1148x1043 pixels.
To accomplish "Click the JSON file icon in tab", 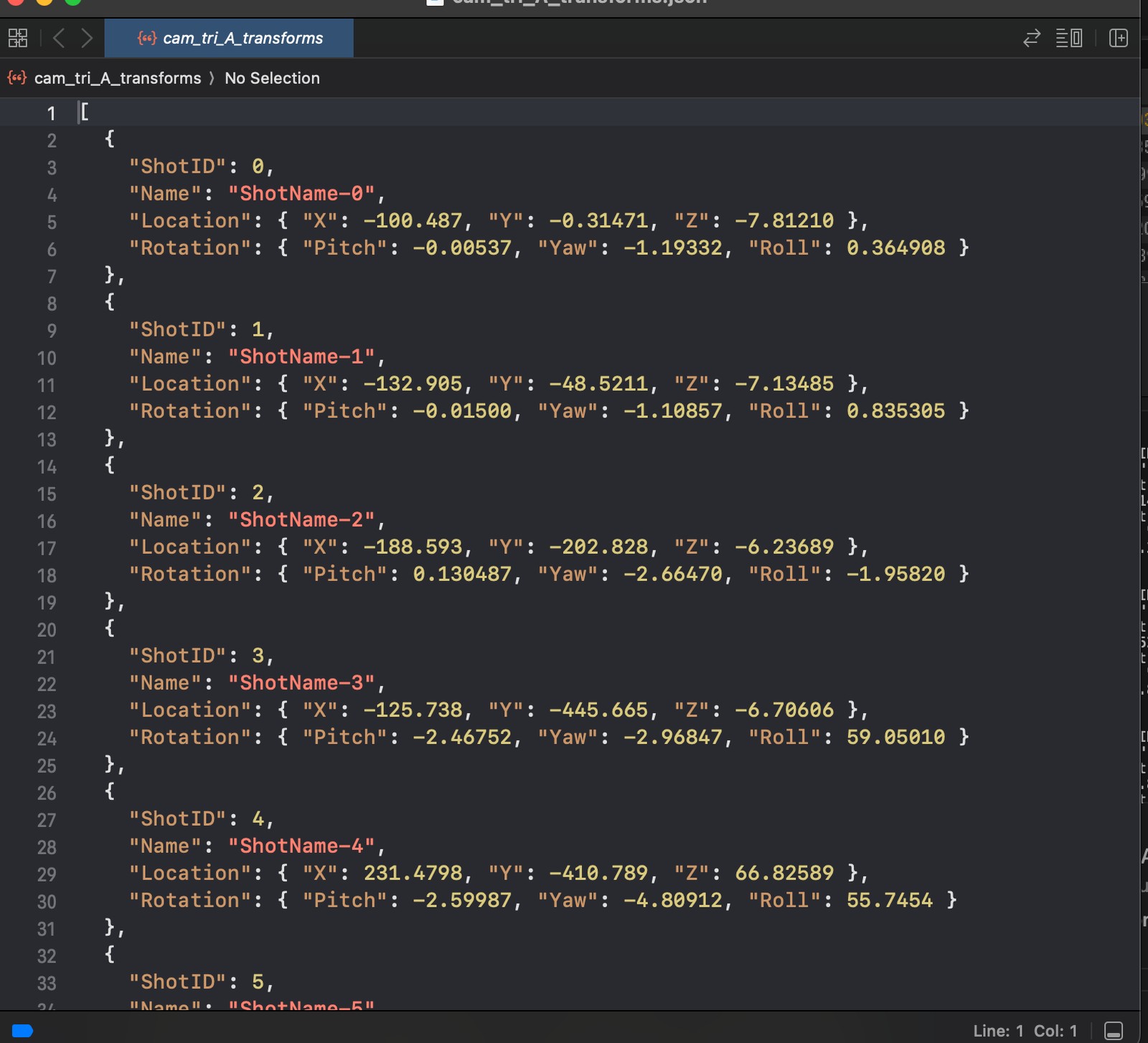I will [x=147, y=38].
